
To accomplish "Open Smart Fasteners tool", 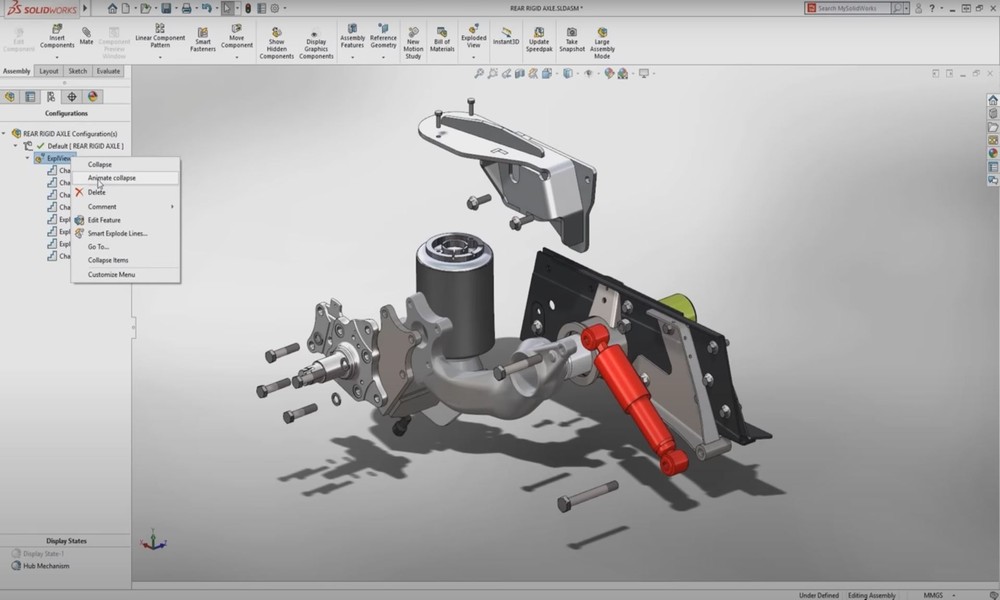I will 203,39.
